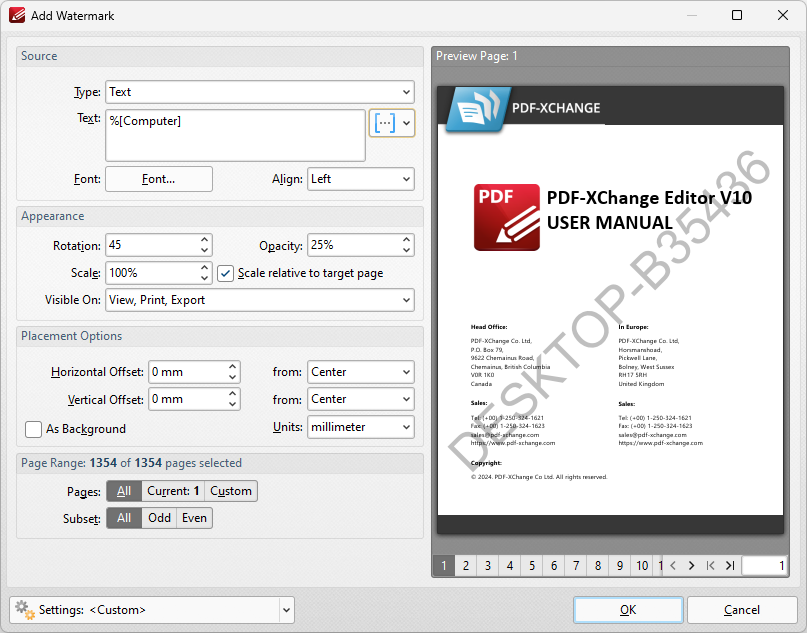This screenshot has height=633, width=807.
Task: Switch preview to page 6
Action: (554, 566)
